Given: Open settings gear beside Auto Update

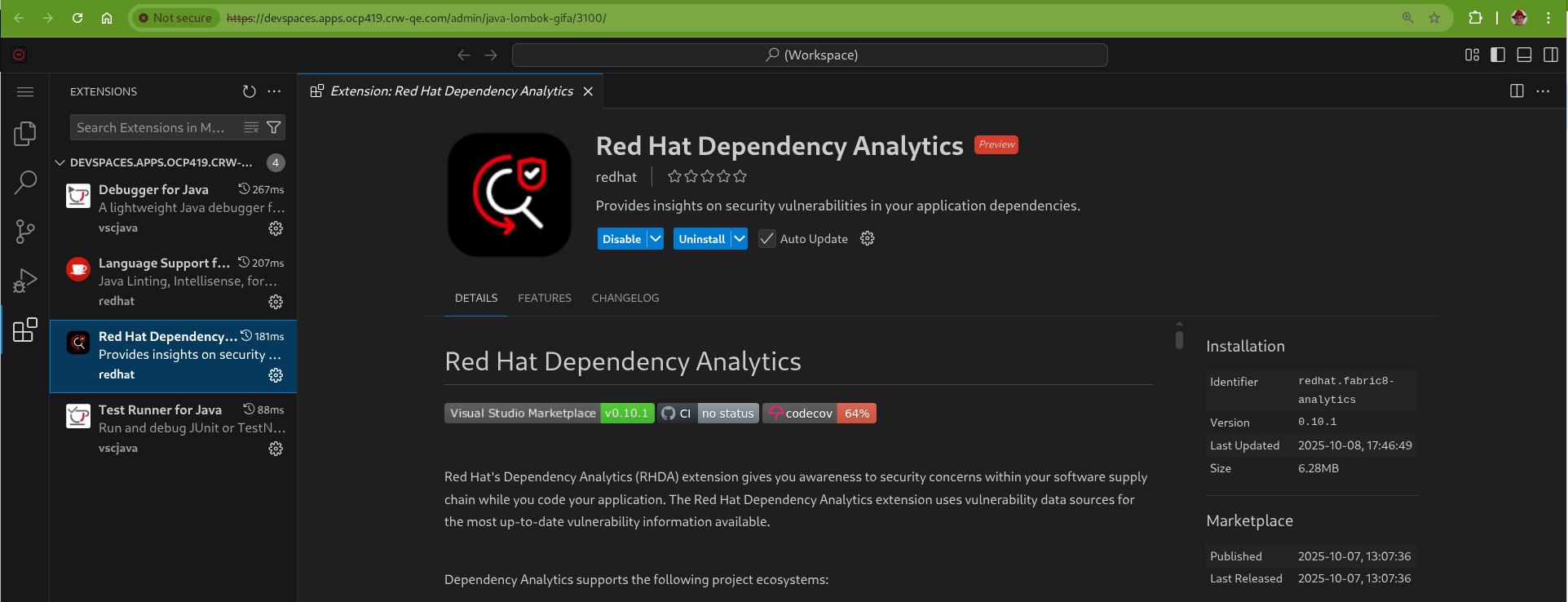Looking at the screenshot, I should pyautogui.click(x=868, y=238).
